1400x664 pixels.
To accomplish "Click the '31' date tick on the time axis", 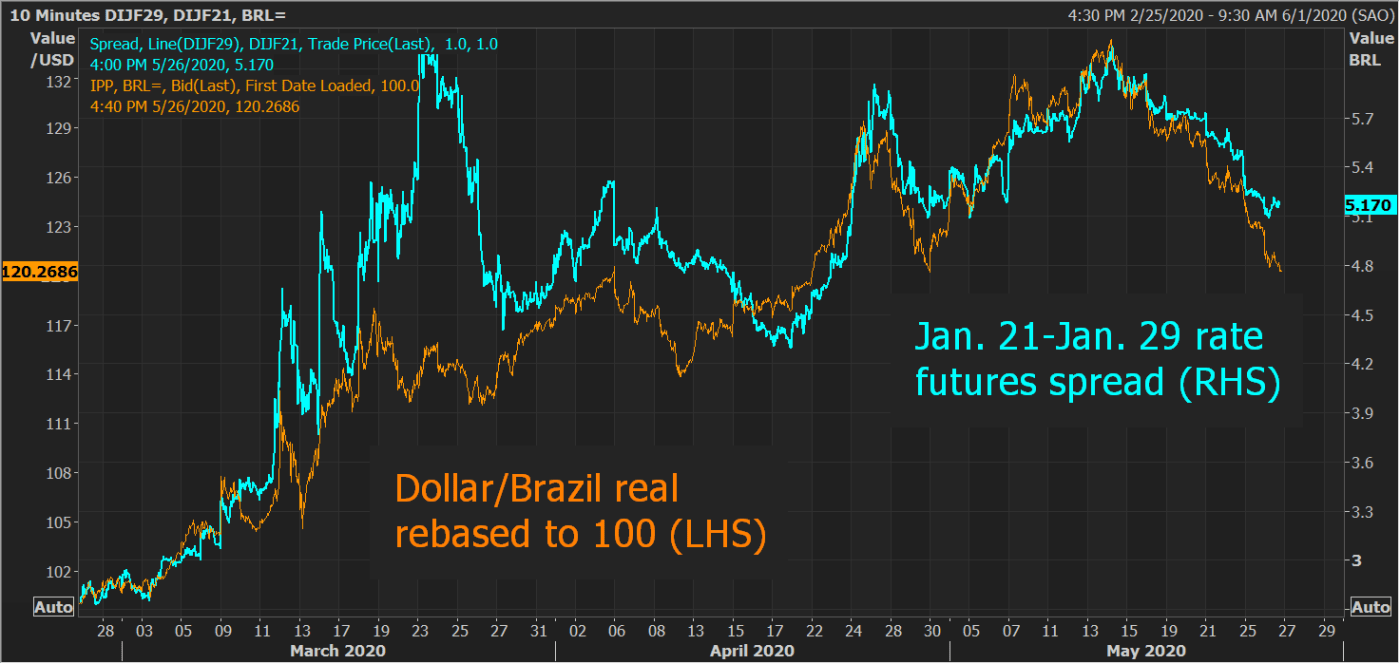I will pos(537,632).
